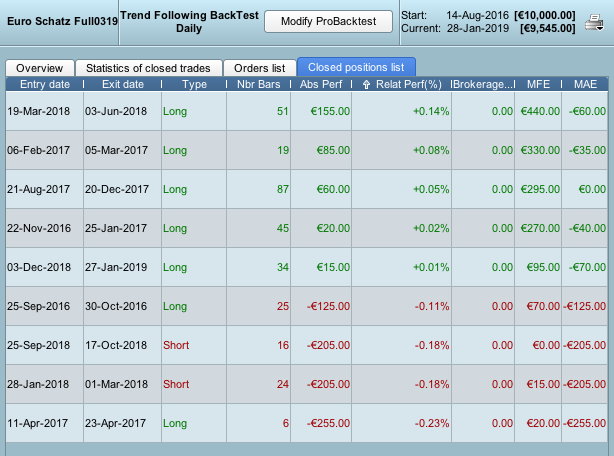Click the €15.00 Abs Perf value
Screen dimensions: 614x456
coord(333,267)
